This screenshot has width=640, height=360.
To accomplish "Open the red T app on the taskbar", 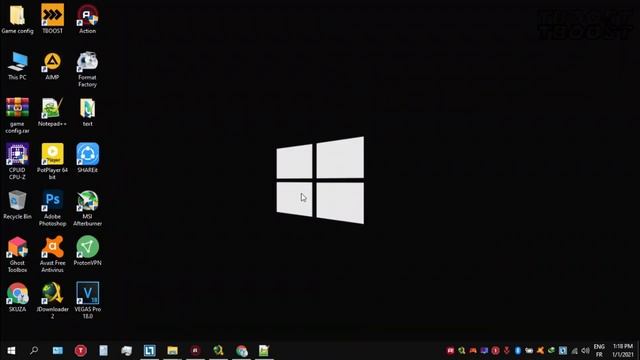I will 81,351.
